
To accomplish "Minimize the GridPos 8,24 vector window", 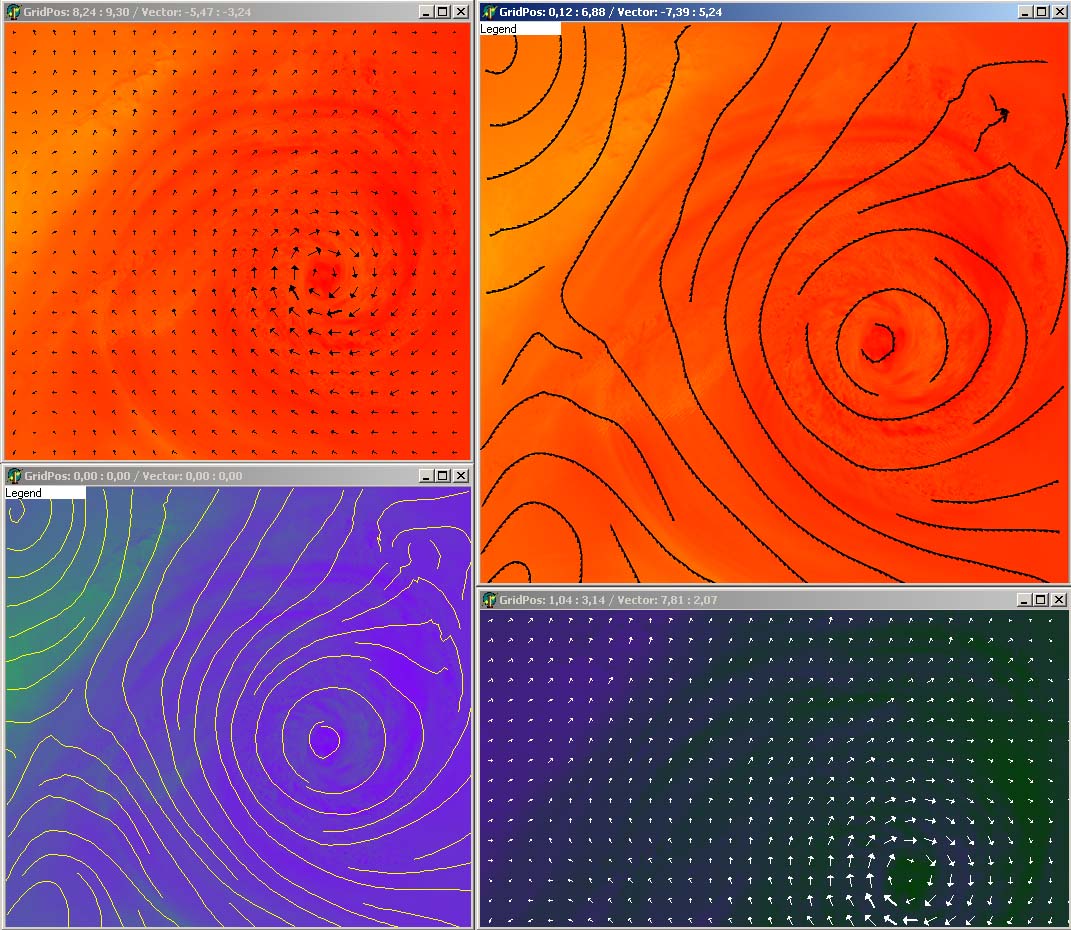I will [426, 12].
